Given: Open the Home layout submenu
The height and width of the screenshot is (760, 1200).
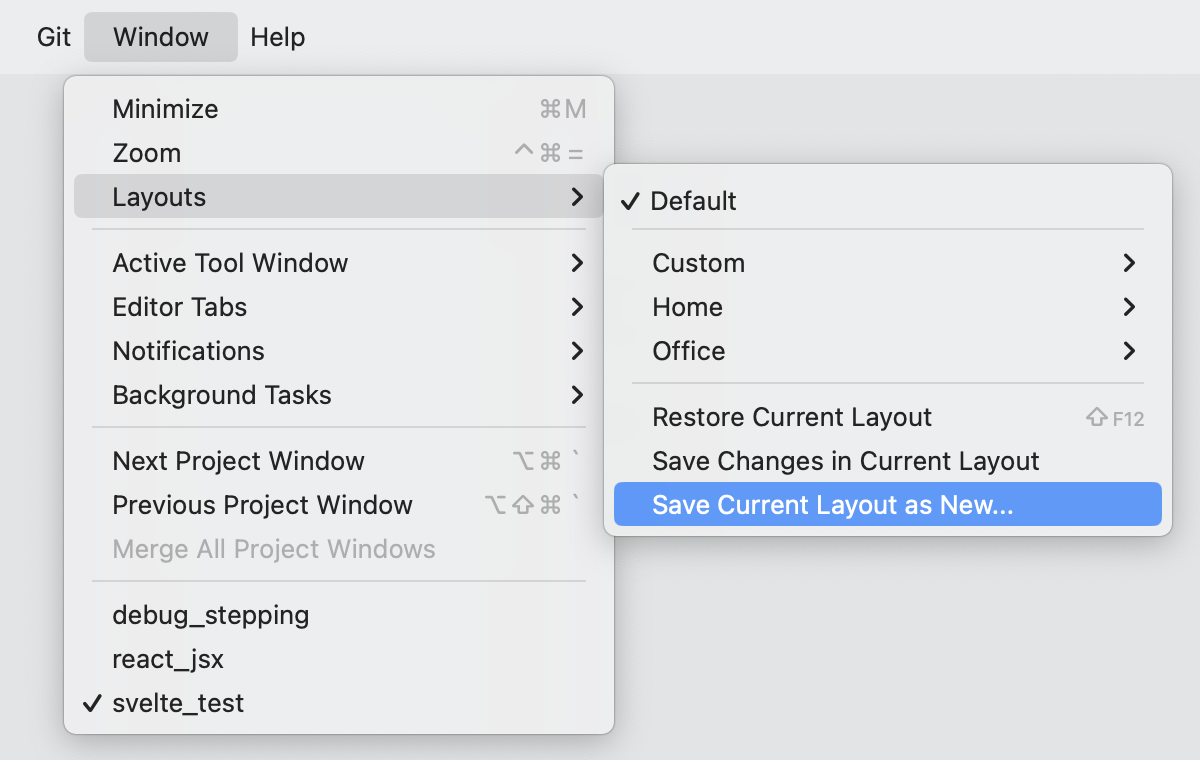Looking at the screenshot, I should click(687, 307).
